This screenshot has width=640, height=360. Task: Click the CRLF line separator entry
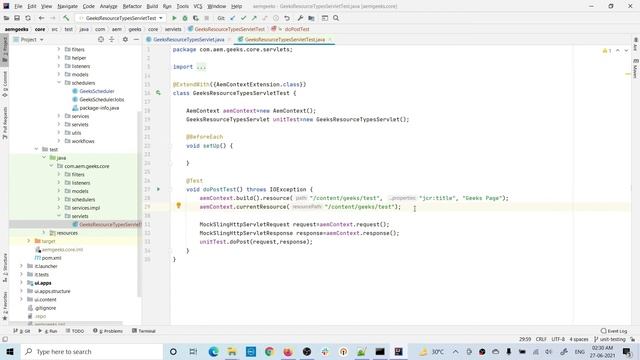[541, 340]
